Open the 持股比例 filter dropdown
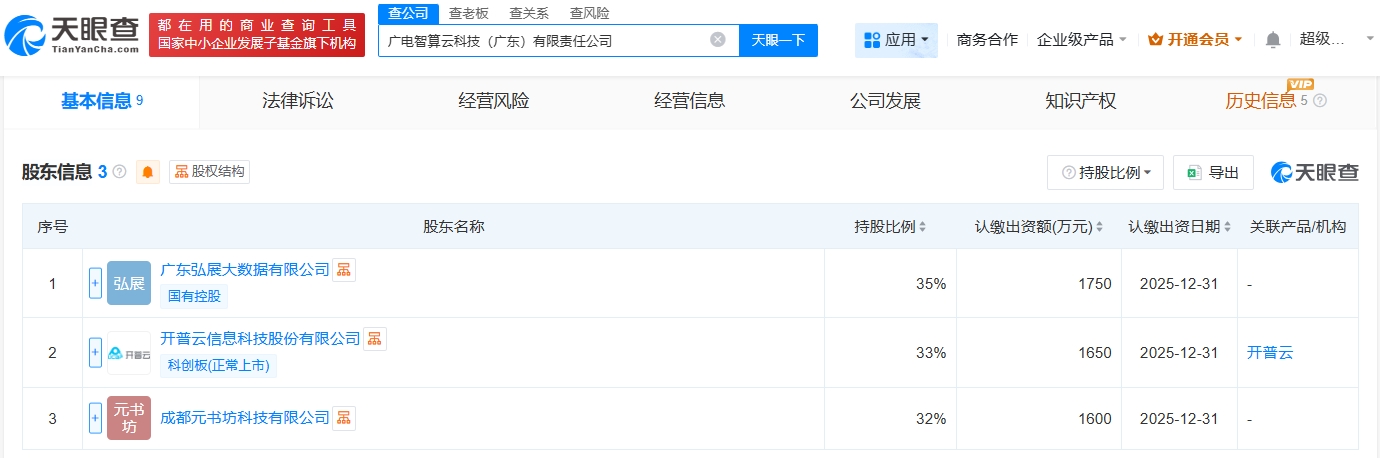1380x458 pixels. 1106,172
